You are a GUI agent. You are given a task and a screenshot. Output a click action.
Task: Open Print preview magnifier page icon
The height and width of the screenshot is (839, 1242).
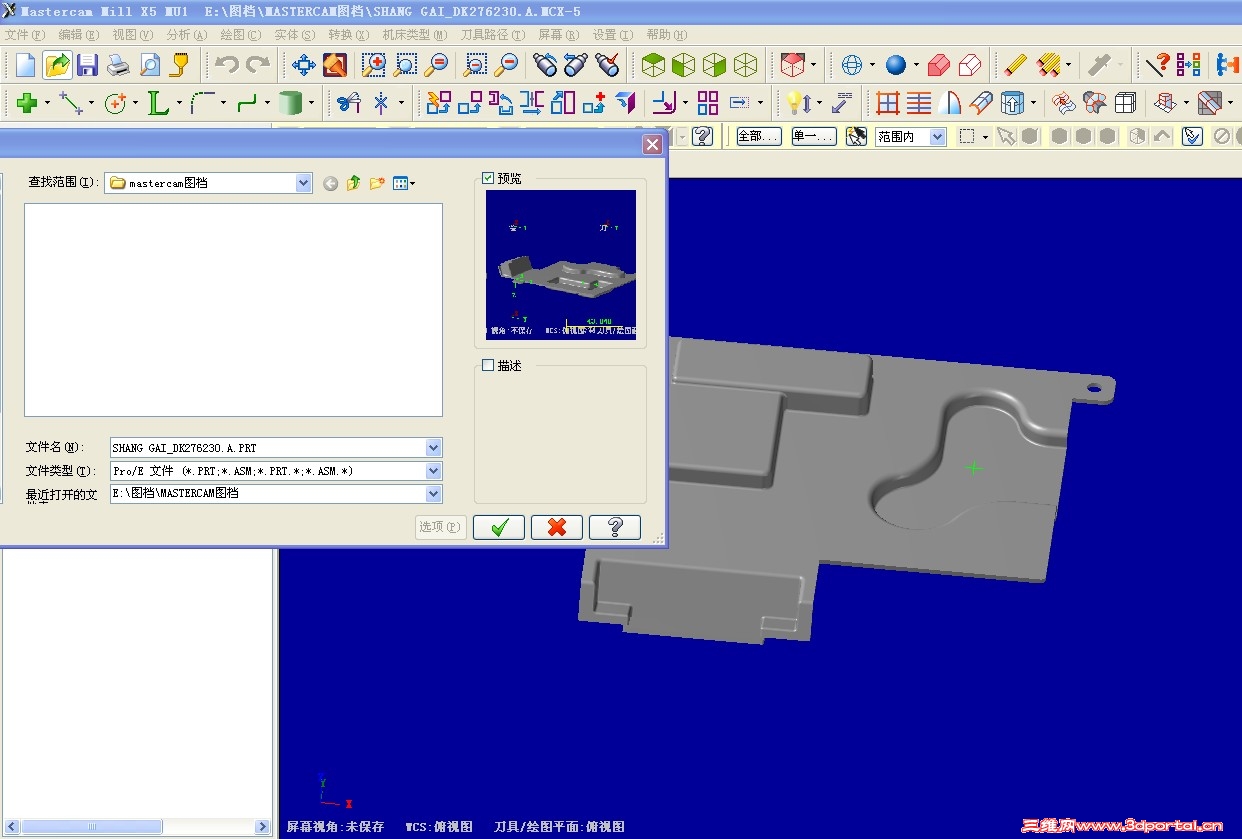[x=150, y=66]
